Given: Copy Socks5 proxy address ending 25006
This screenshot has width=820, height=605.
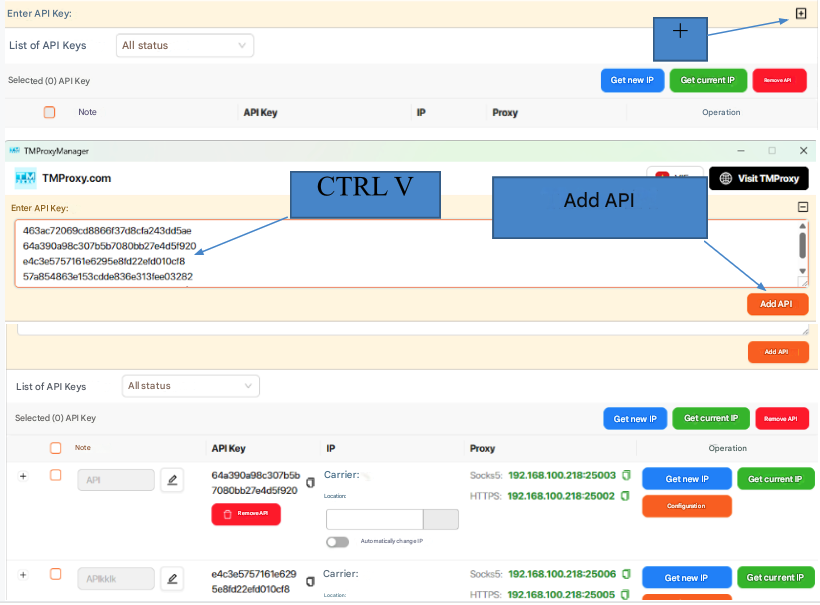Looking at the screenshot, I should tap(626, 574).
